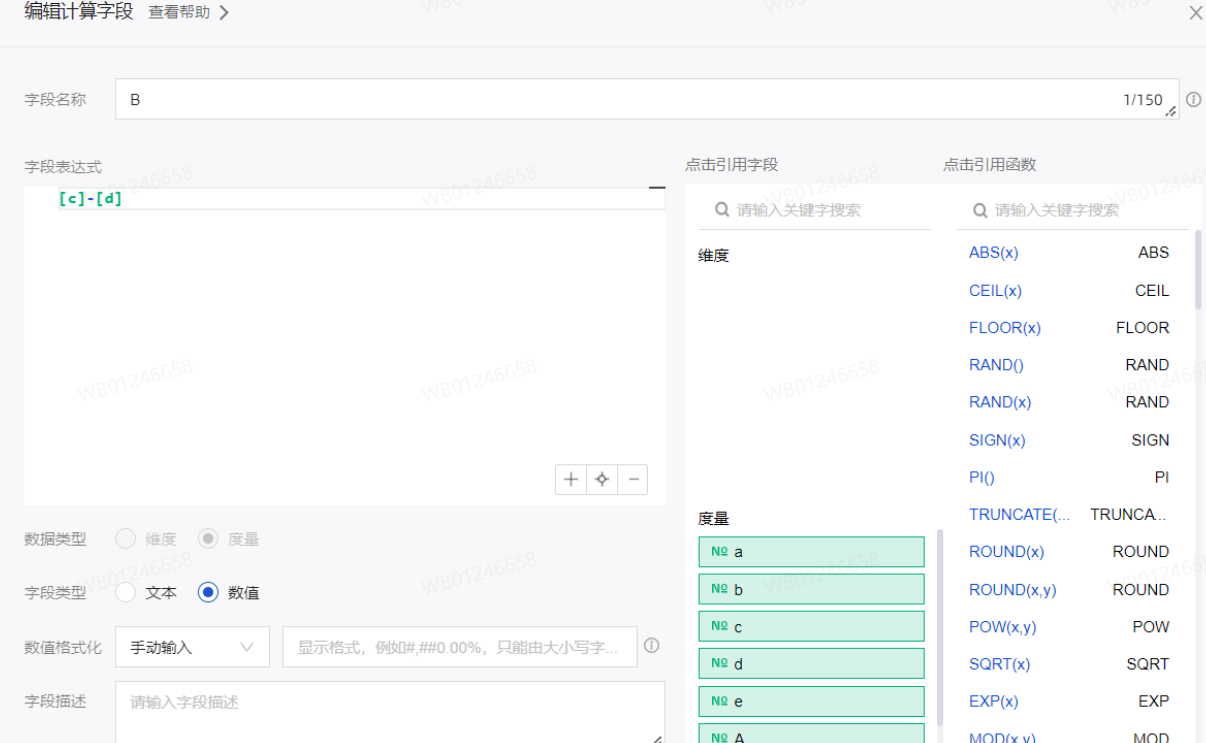Click search icon in function search box
1206x743 pixels.
tap(979, 210)
